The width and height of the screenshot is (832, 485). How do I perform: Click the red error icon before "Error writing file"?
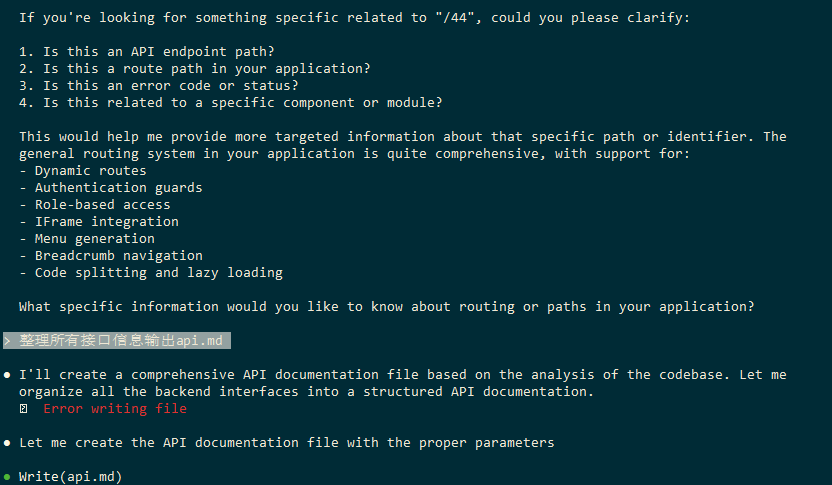click(x=23, y=409)
